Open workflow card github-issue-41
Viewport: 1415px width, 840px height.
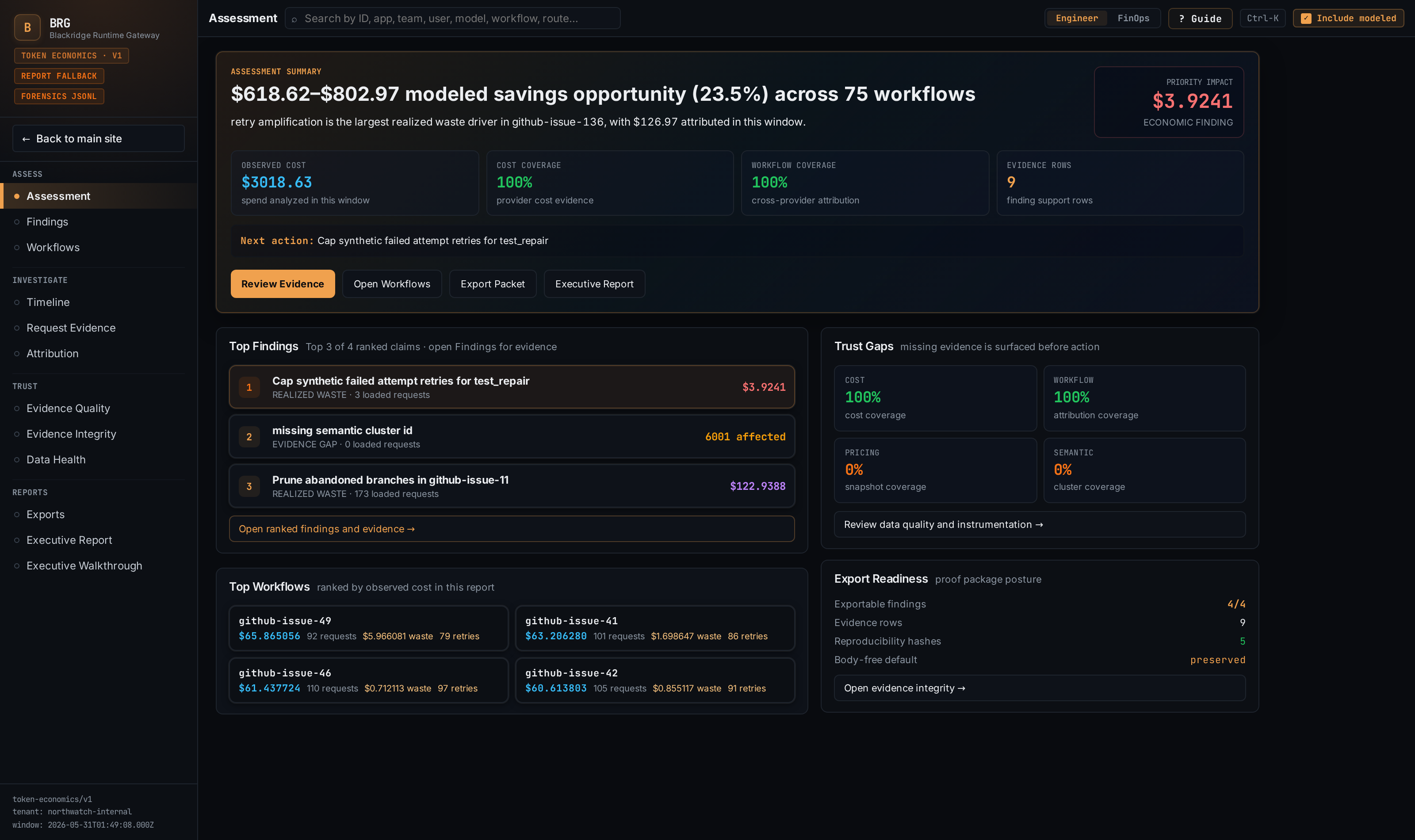(x=655, y=628)
